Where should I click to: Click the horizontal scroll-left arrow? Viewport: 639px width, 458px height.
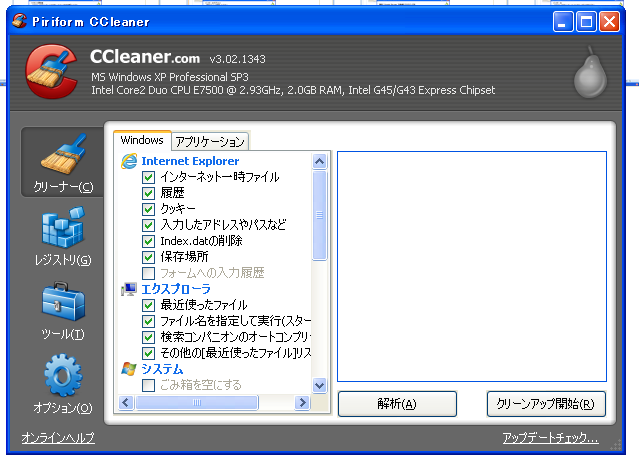(126, 403)
